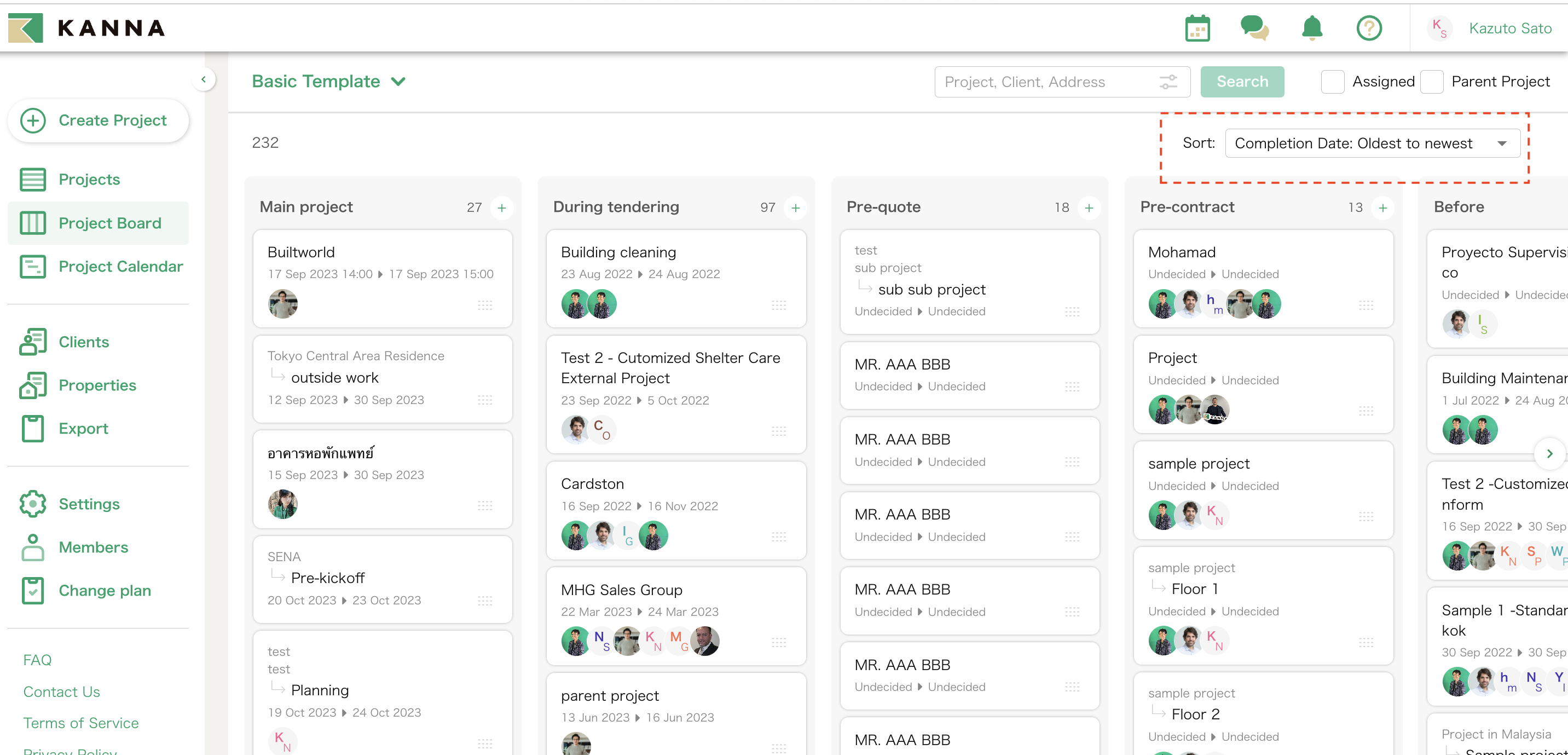Open Clients in sidebar menu

(83, 342)
